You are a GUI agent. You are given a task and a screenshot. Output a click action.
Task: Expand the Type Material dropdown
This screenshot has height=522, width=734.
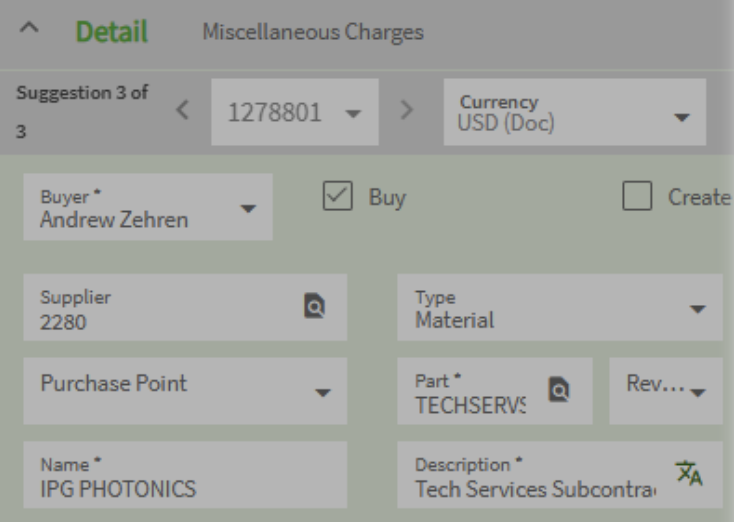pyautogui.click(x=696, y=308)
